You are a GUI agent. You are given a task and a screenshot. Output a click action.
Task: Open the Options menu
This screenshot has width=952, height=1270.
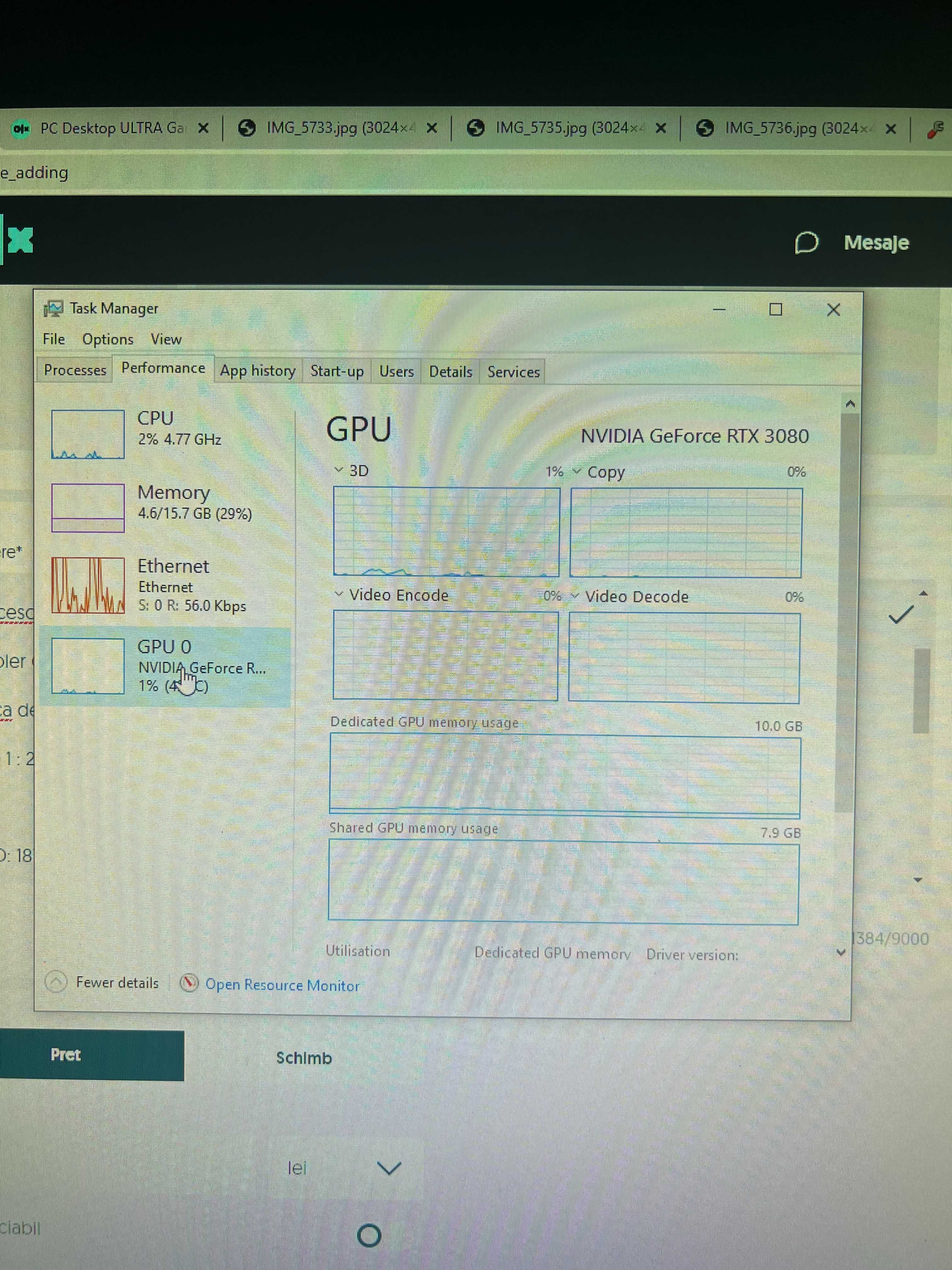[108, 339]
